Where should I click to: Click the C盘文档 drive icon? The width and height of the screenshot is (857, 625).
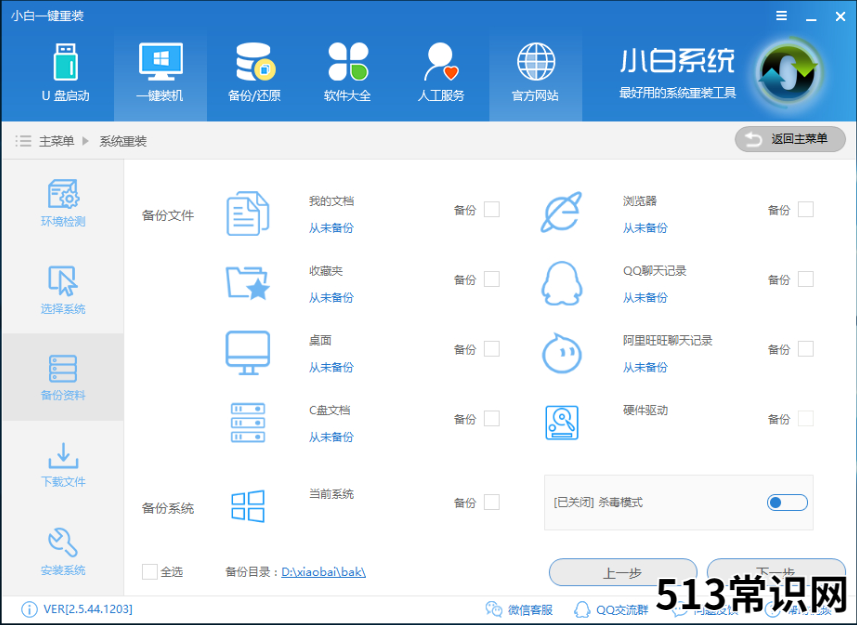248,422
